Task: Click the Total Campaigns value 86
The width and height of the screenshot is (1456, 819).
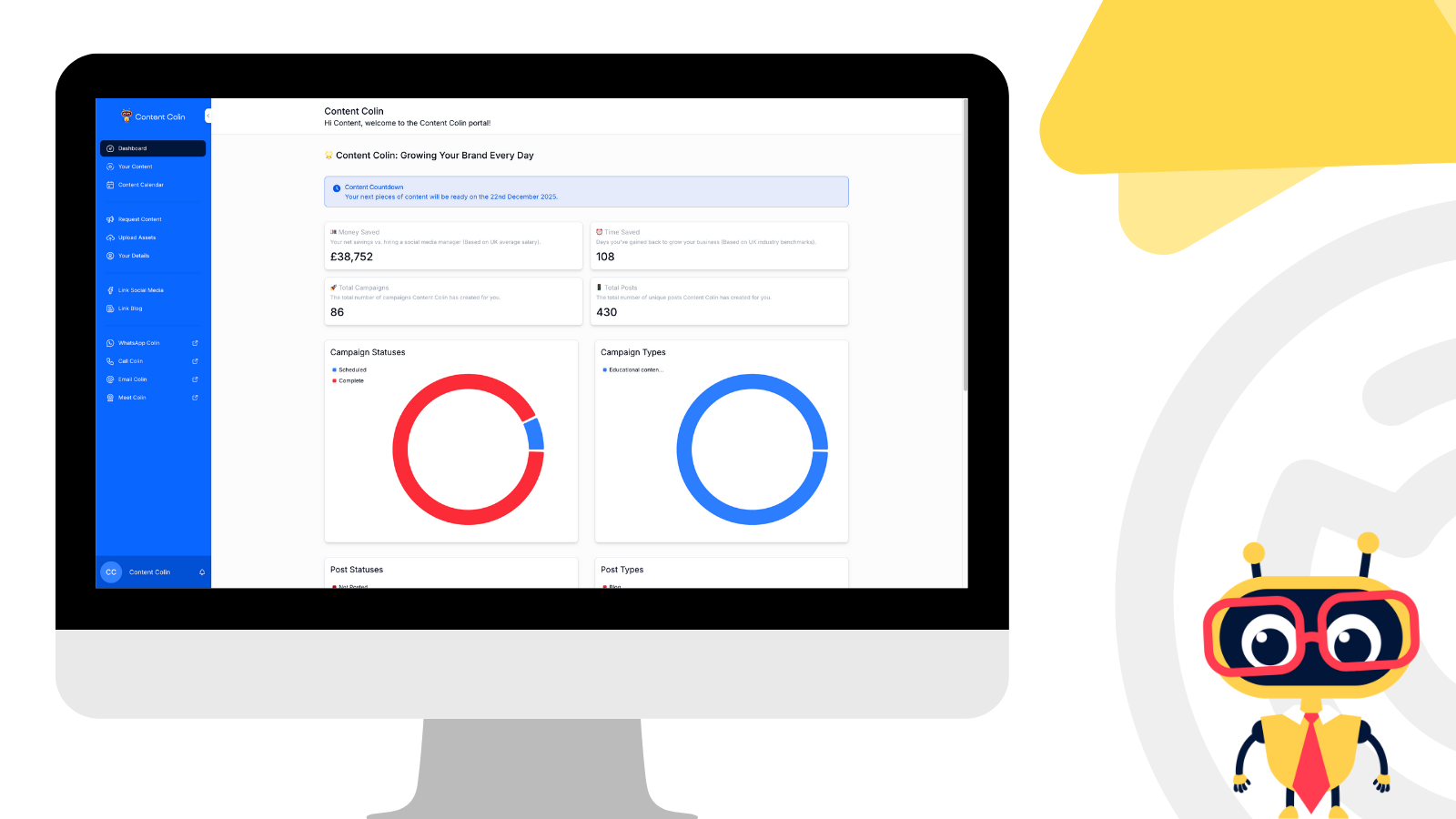Action: click(x=337, y=312)
